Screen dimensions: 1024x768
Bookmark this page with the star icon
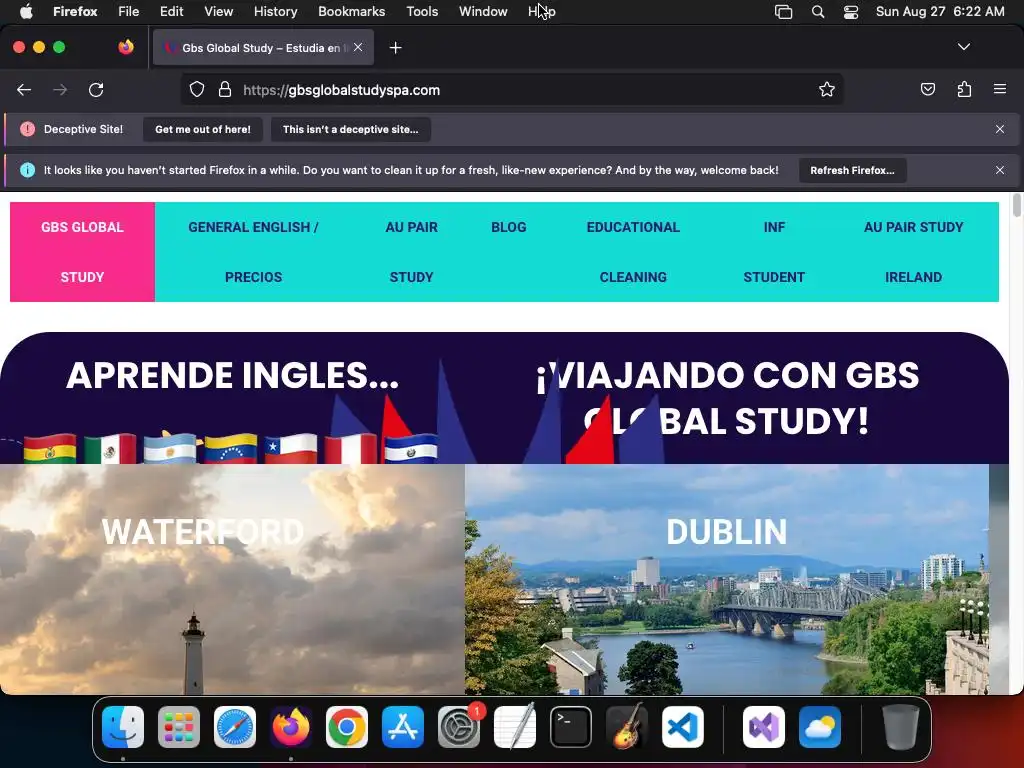[827, 89]
